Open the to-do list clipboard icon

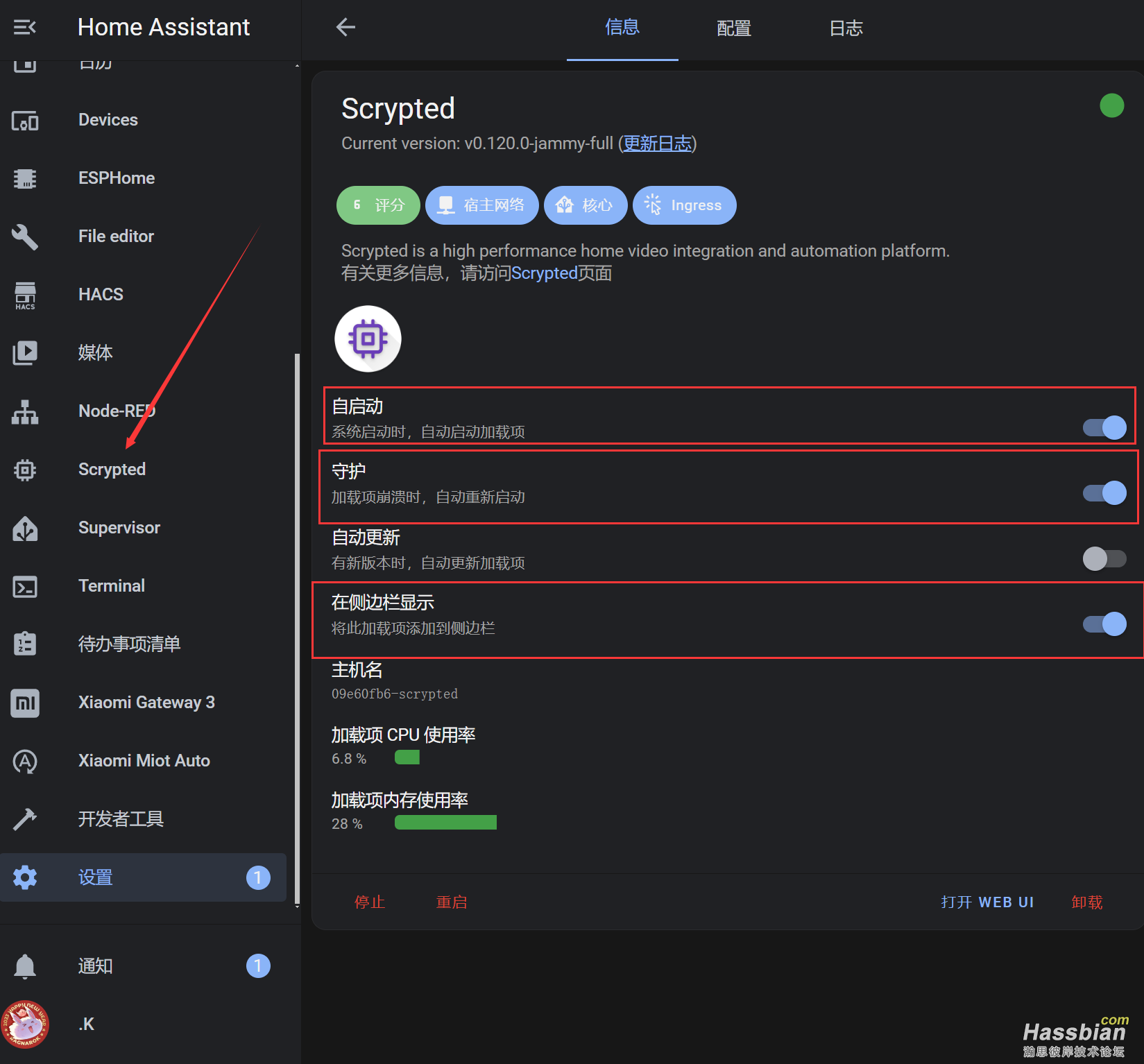click(25, 644)
